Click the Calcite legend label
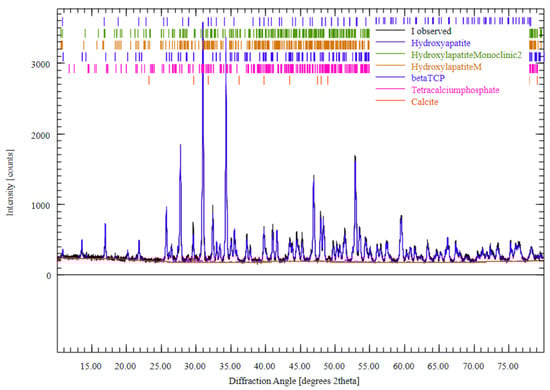The height and width of the screenshot is (390, 550). 424,102
